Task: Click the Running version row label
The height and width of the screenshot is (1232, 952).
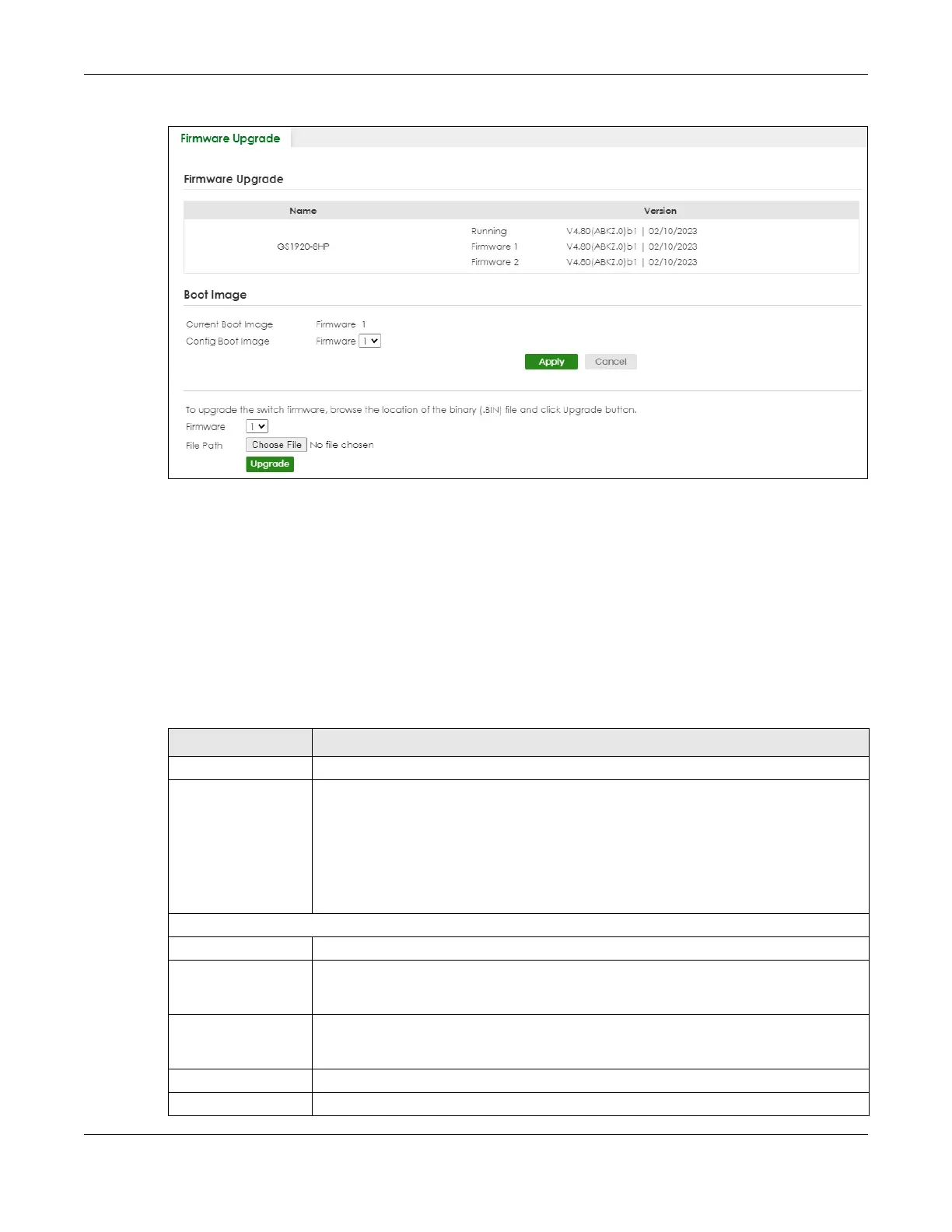Action: (489, 231)
